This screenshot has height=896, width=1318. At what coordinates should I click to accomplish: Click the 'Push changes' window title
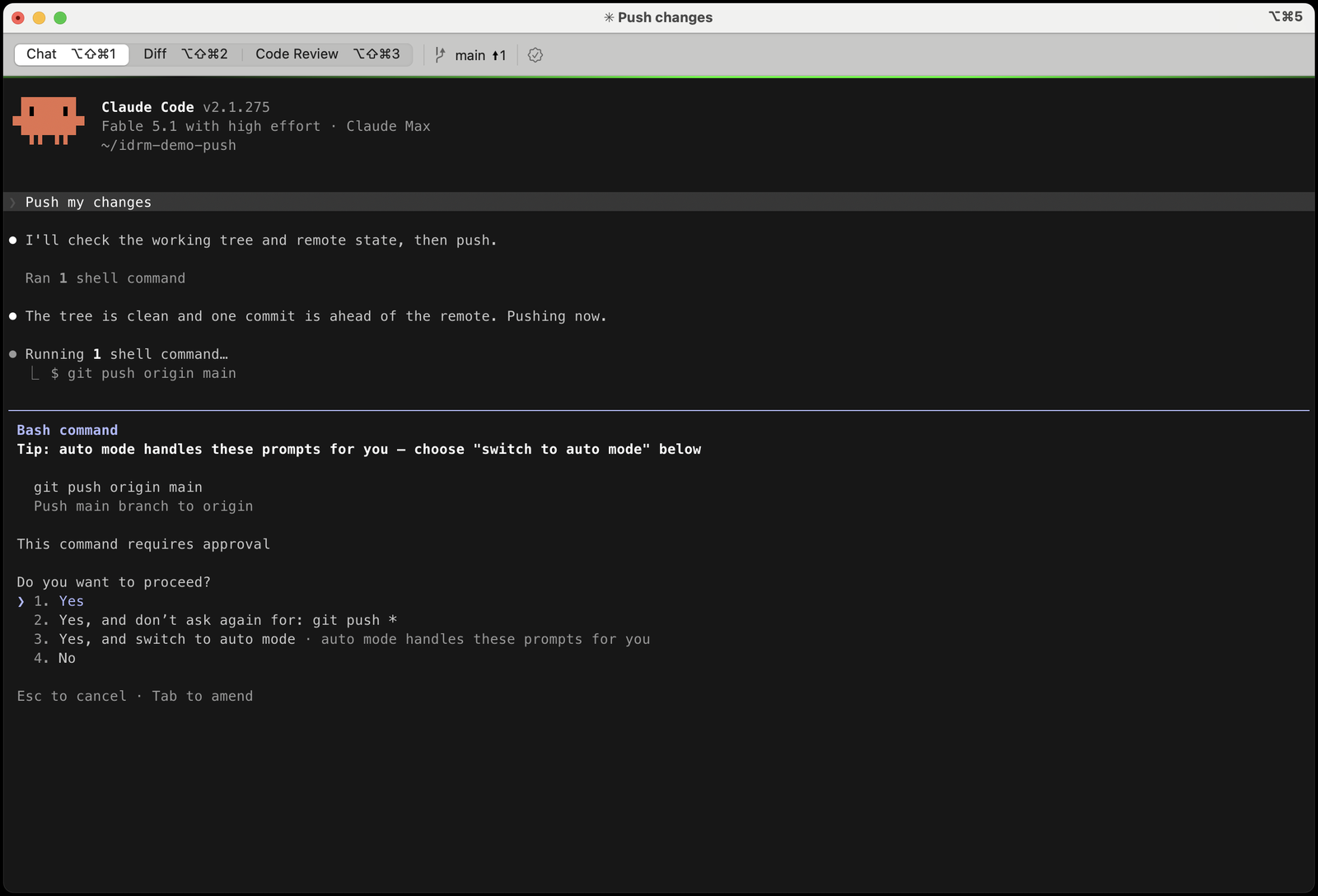click(666, 17)
